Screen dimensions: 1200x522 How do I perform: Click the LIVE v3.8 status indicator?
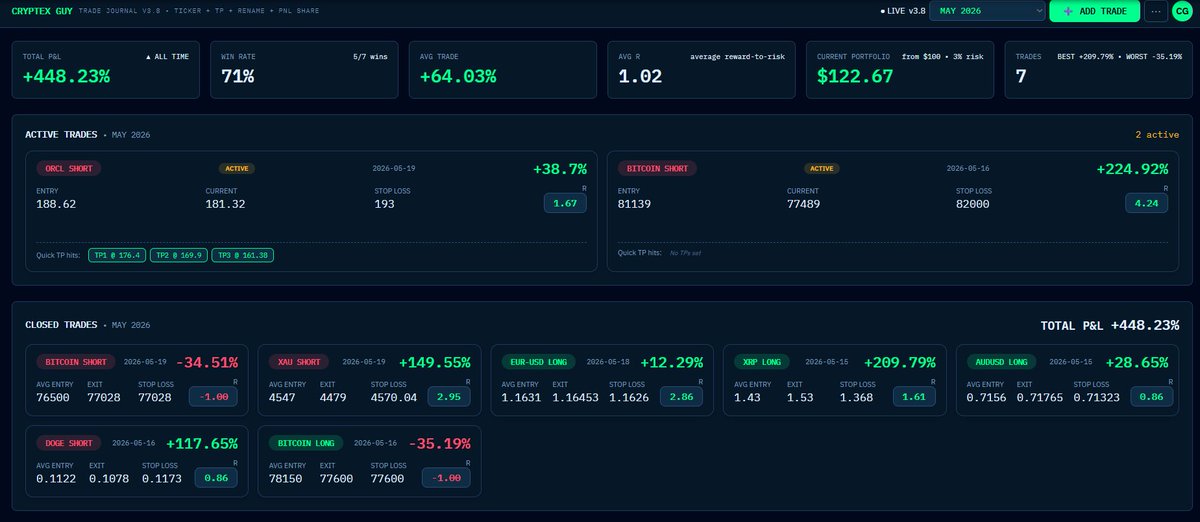[x=901, y=11]
